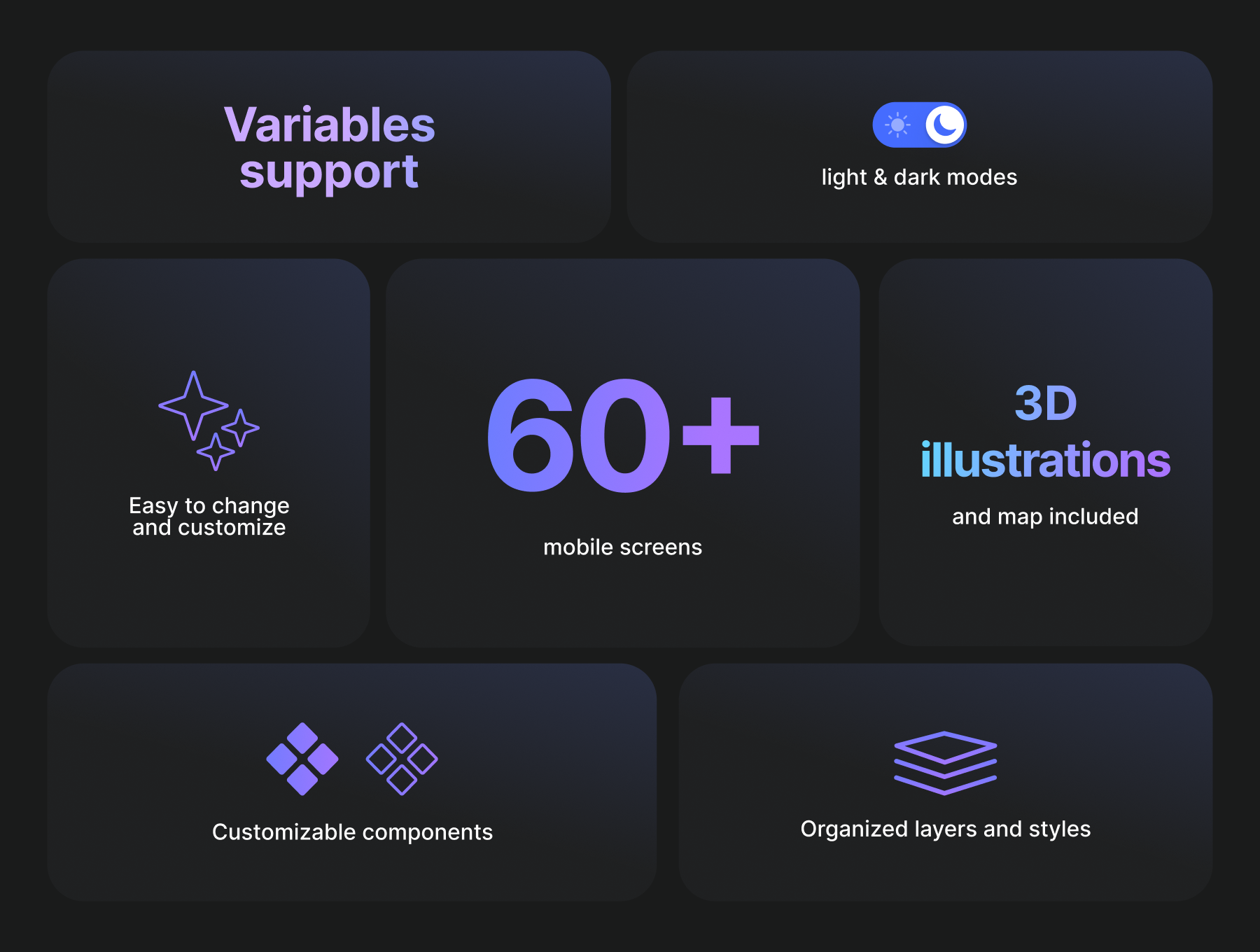
Task: Click the Variables support heading
Action: (x=329, y=148)
